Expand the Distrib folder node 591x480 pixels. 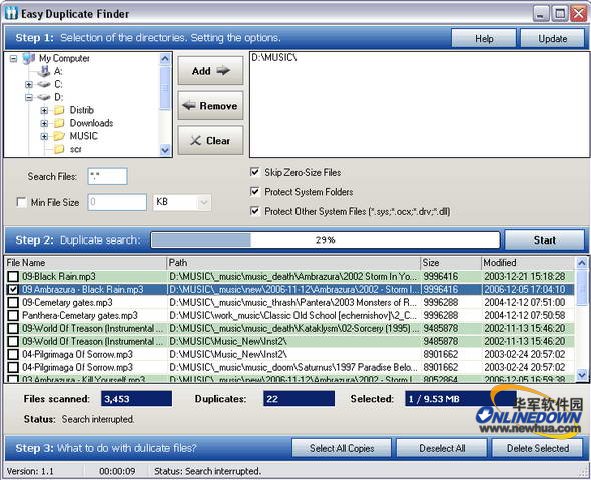(44, 110)
